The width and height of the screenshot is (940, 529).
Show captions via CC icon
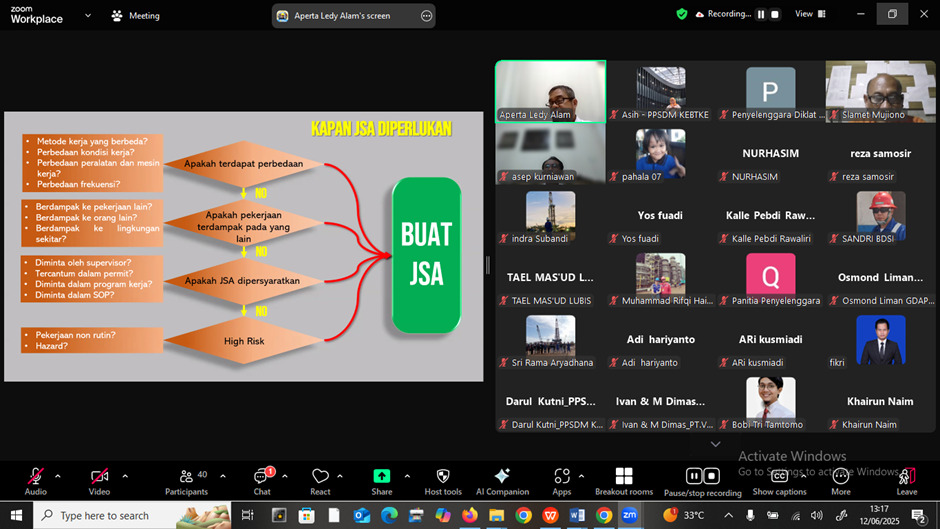click(x=779, y=476)
